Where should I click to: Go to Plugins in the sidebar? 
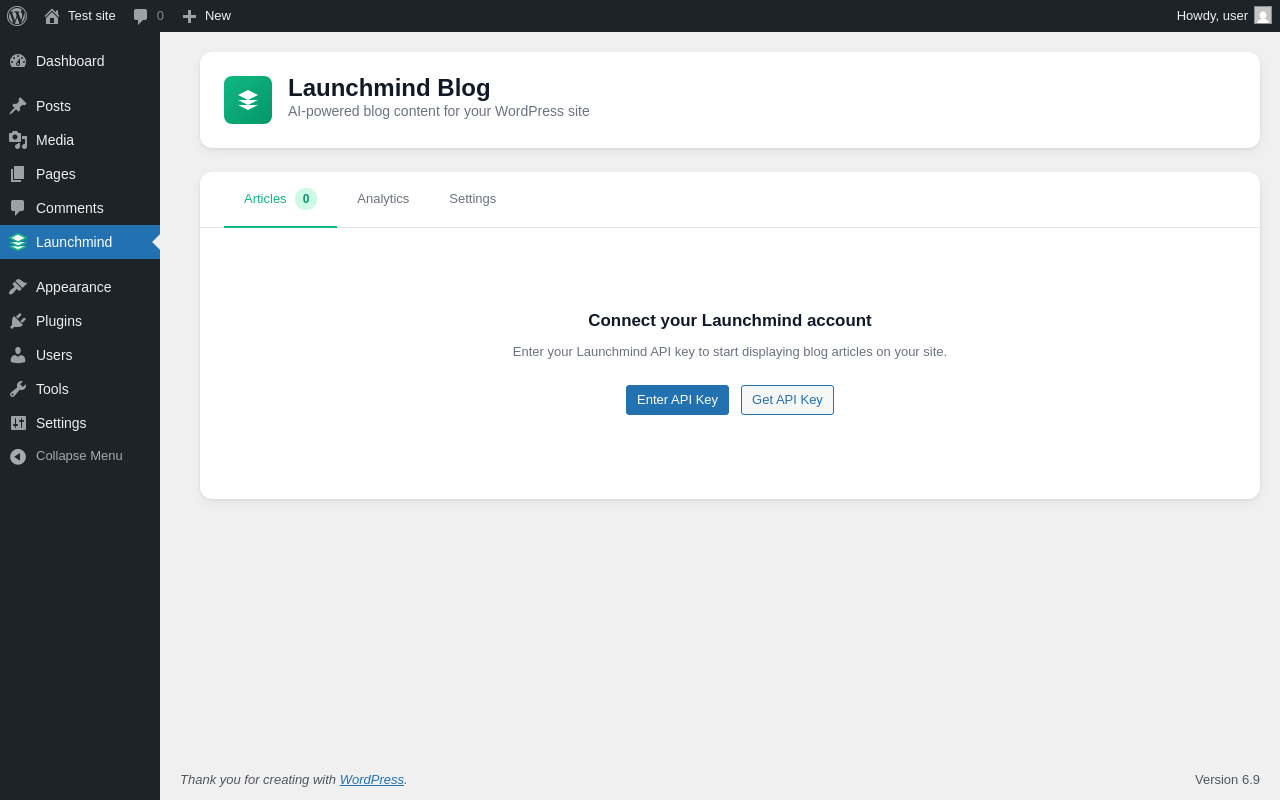tap(80, 321)
